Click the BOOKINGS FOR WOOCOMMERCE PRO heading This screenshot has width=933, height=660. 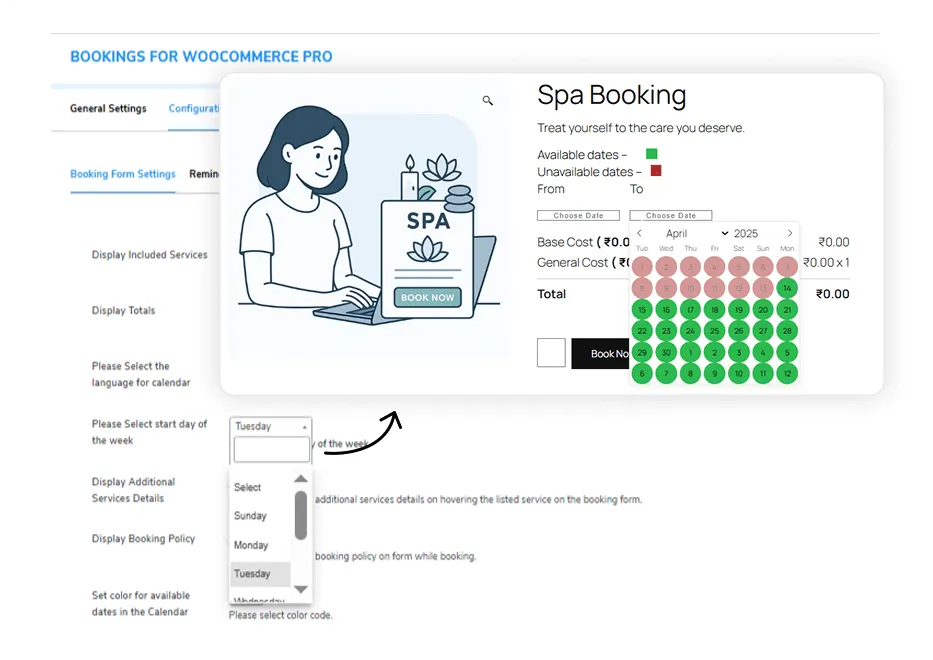[201, 57]
